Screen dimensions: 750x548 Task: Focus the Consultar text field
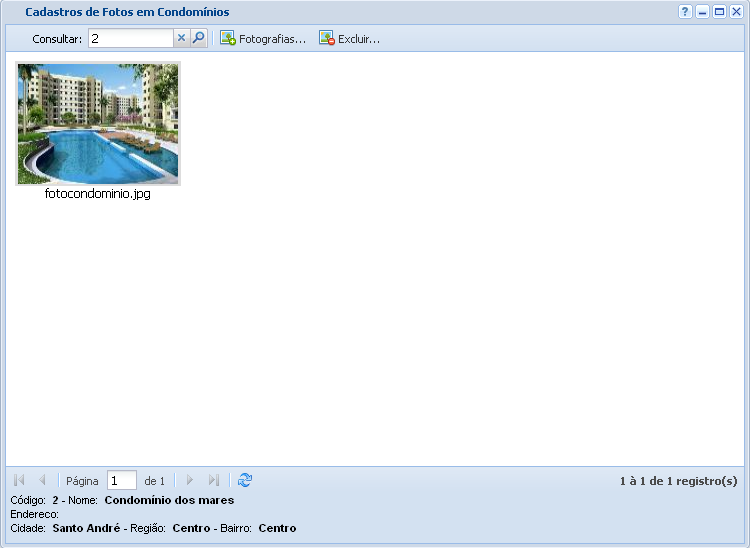click(x=131, y=39)
